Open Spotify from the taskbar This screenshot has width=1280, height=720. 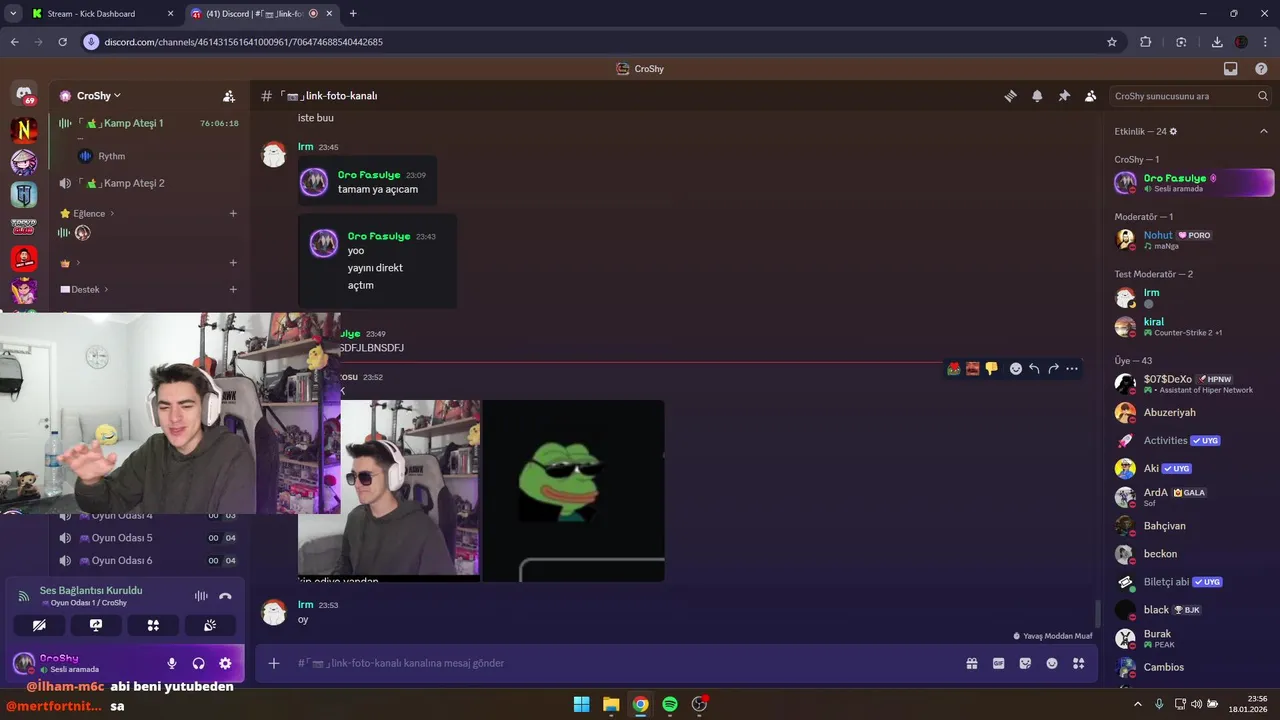tap(670, 704)
